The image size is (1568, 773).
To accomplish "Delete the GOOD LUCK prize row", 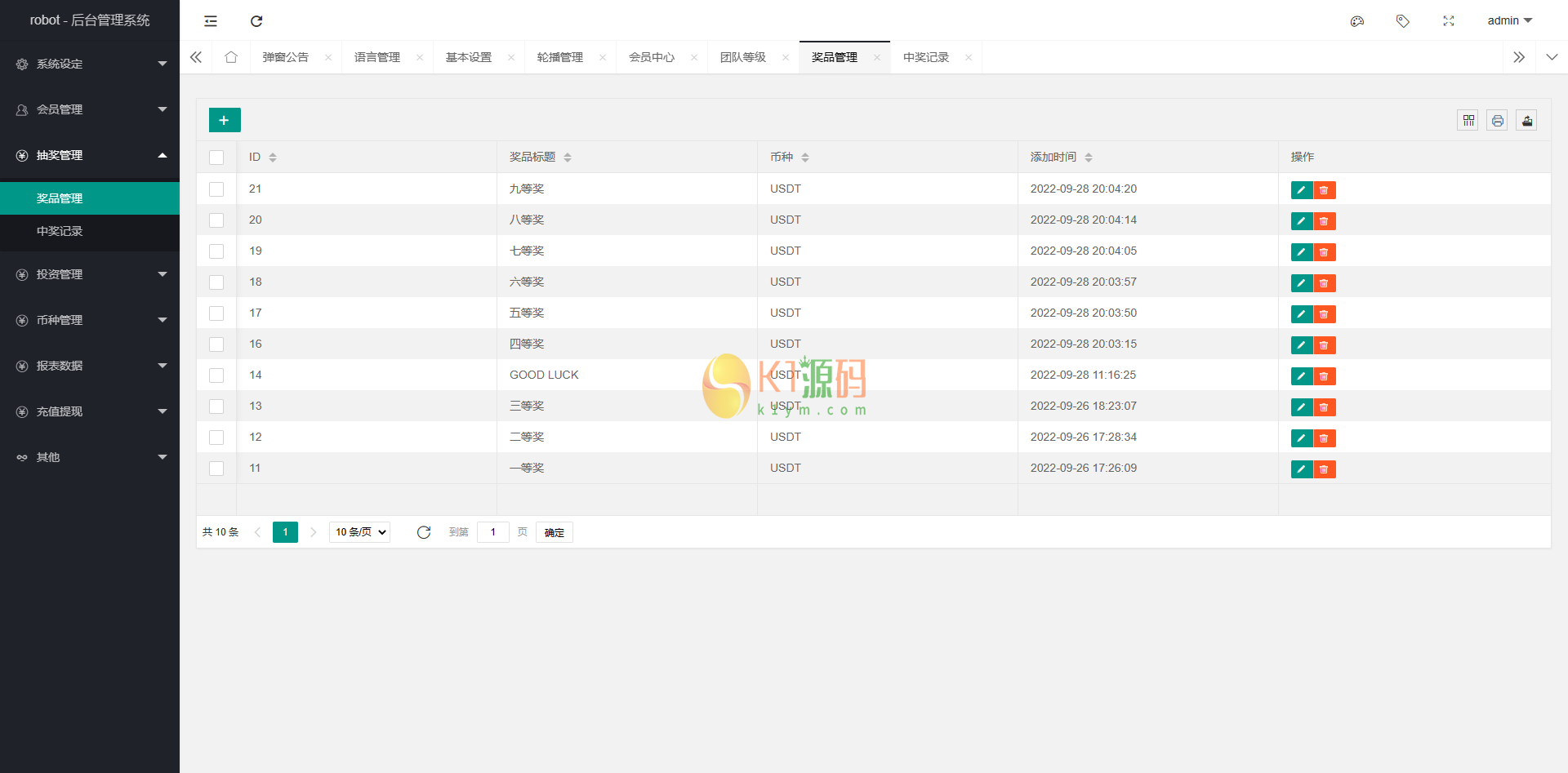I will 1325,376.
